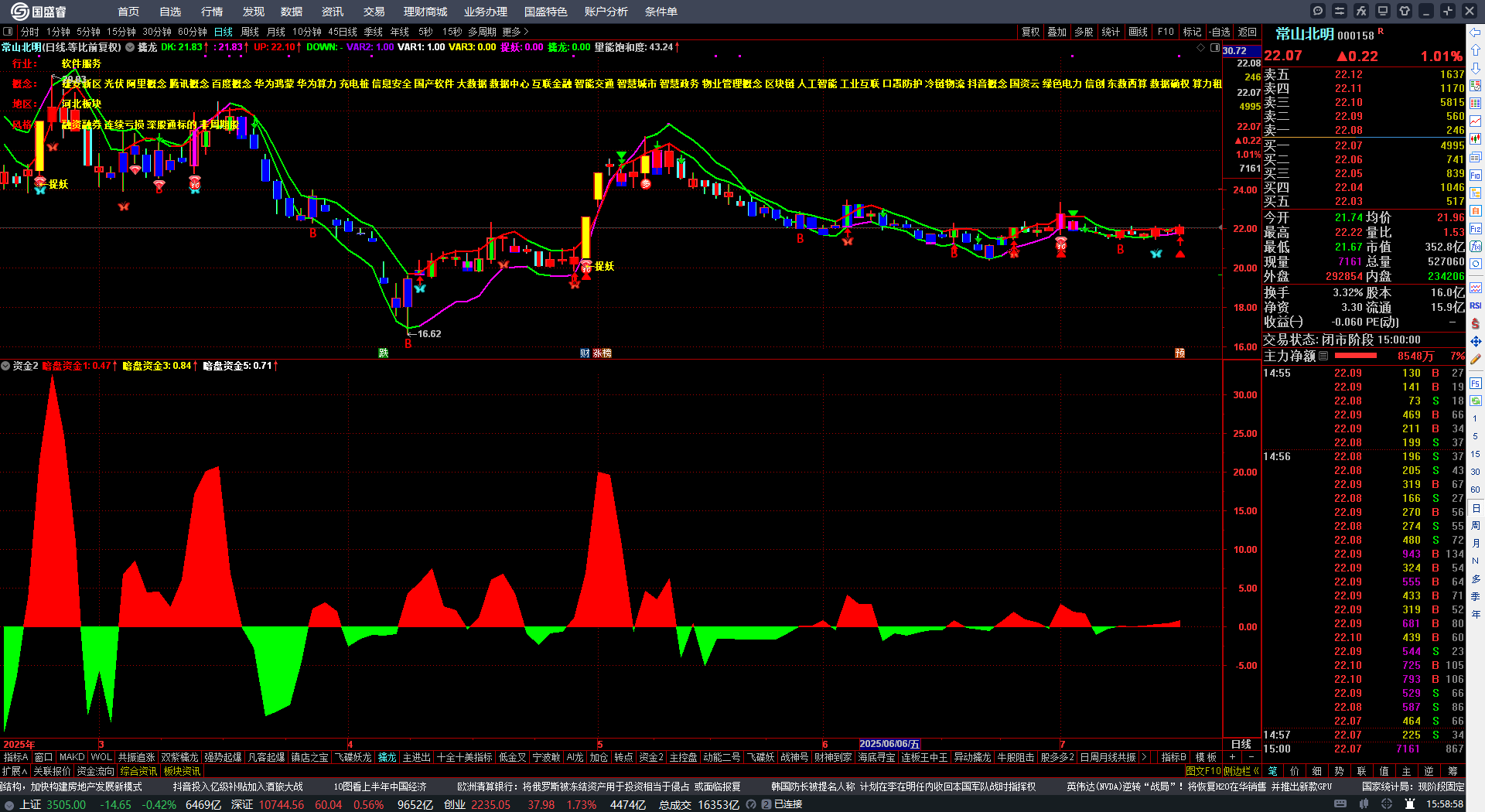
Task: Switch to 周线 weekly period tab
Action: coord(250,32)
